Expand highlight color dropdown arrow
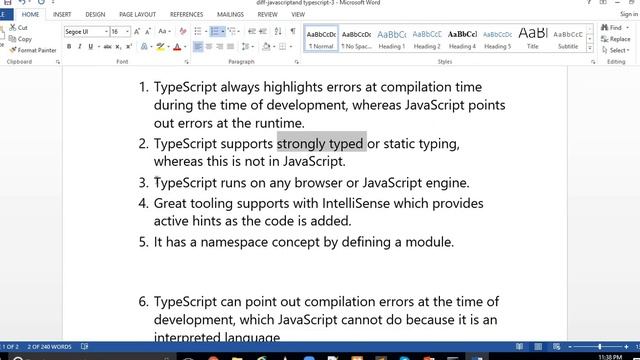 pos(168,47)
